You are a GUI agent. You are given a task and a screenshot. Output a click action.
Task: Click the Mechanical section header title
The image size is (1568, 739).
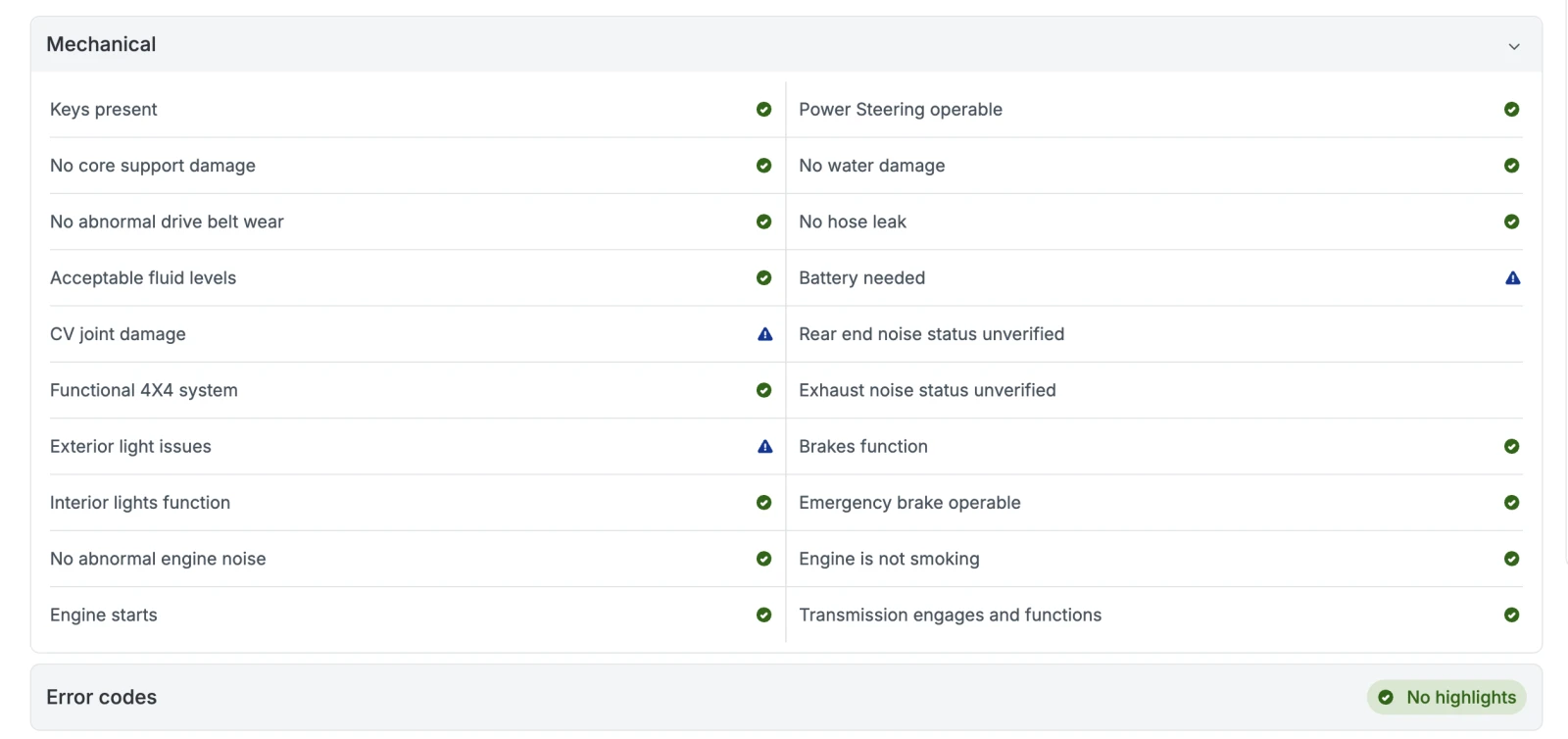(x=101, y=44)
